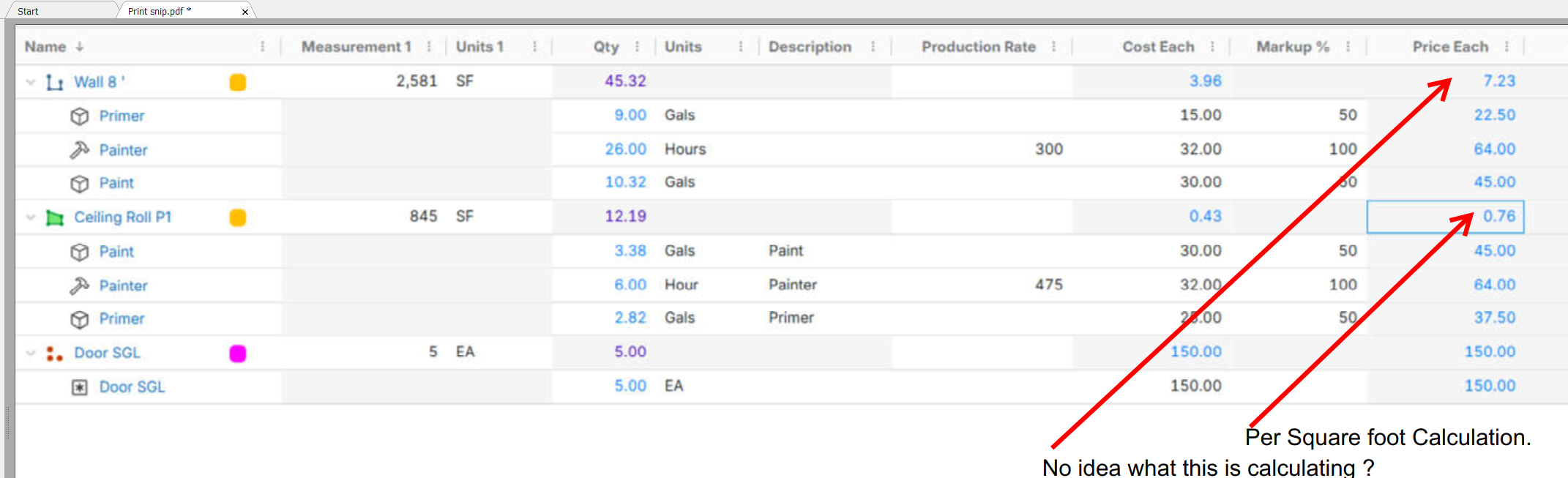This screenshot has width=1568, height=478.
Task: Close the Print snip.pdf tab
Action: (245, 12)
